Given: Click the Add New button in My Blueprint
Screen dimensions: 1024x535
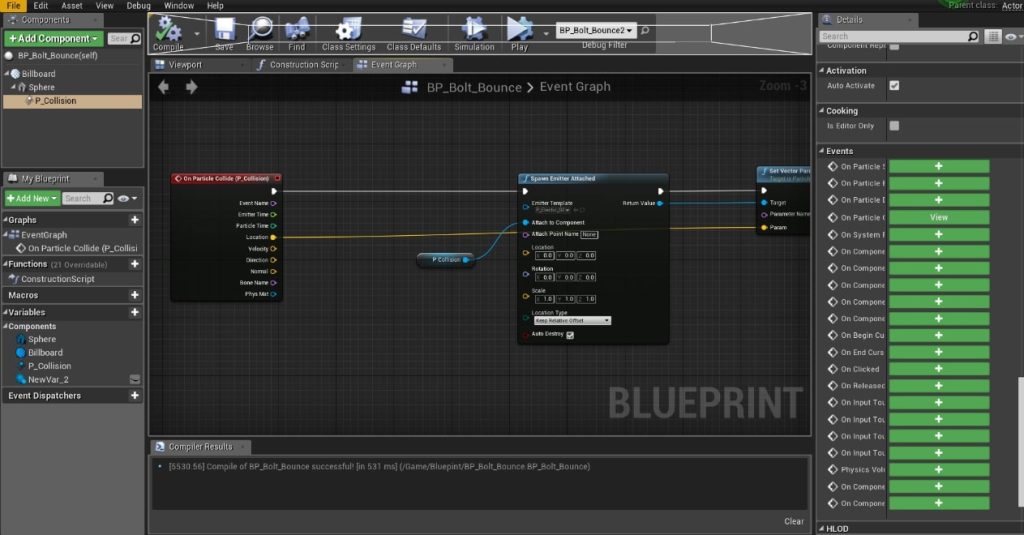Looking at the screenshot, I should pyautogui.click(x=33, y=198).
